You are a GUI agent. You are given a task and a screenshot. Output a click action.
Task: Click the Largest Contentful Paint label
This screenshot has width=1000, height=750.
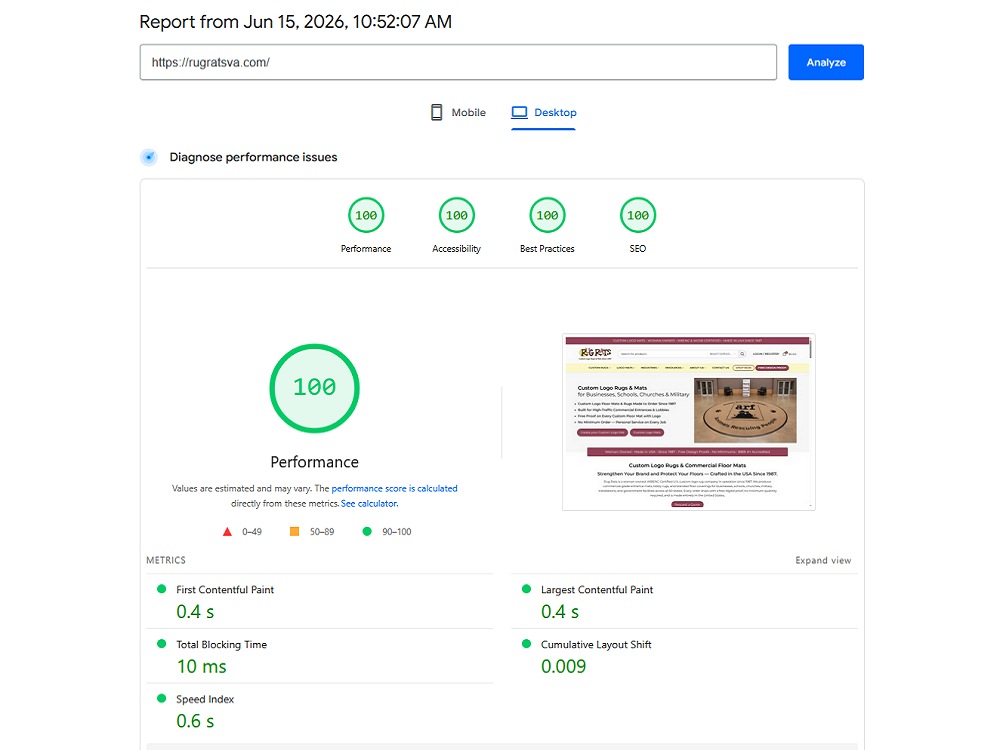pos(597,590)
